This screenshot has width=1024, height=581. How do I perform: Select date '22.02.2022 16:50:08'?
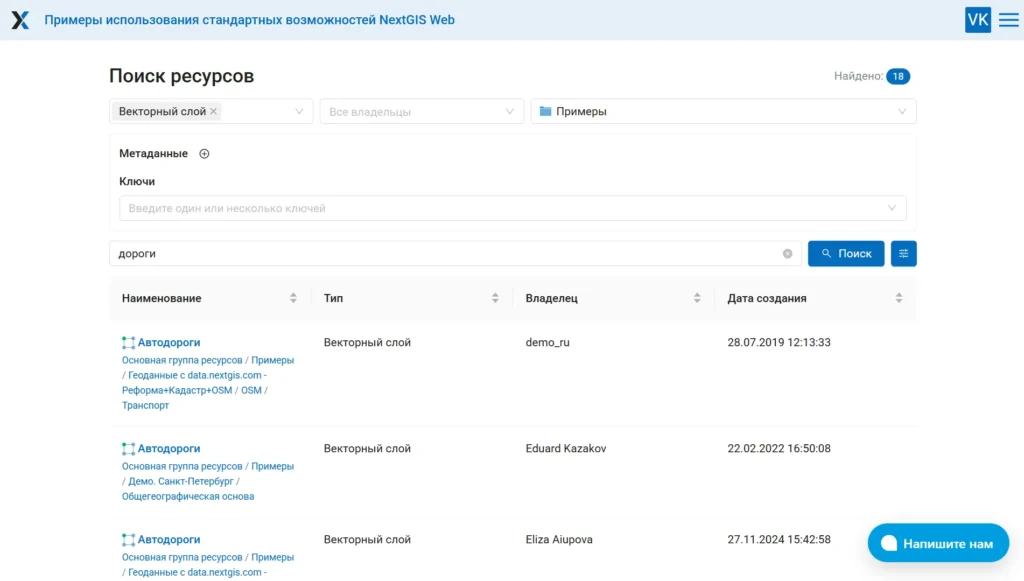[779, 448]
